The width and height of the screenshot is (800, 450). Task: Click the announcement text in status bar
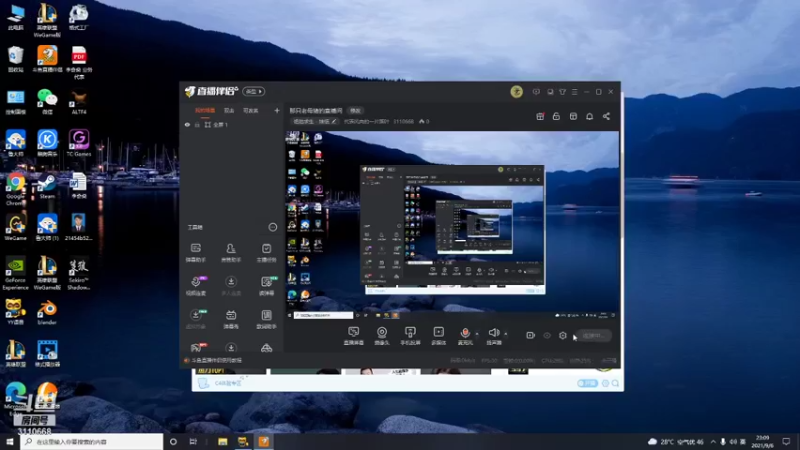pyautogui.click(x=216, y=360)
